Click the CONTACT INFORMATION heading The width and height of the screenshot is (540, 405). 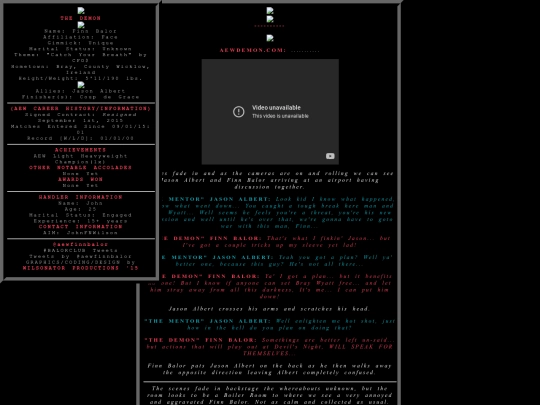(x=81, y=227)
